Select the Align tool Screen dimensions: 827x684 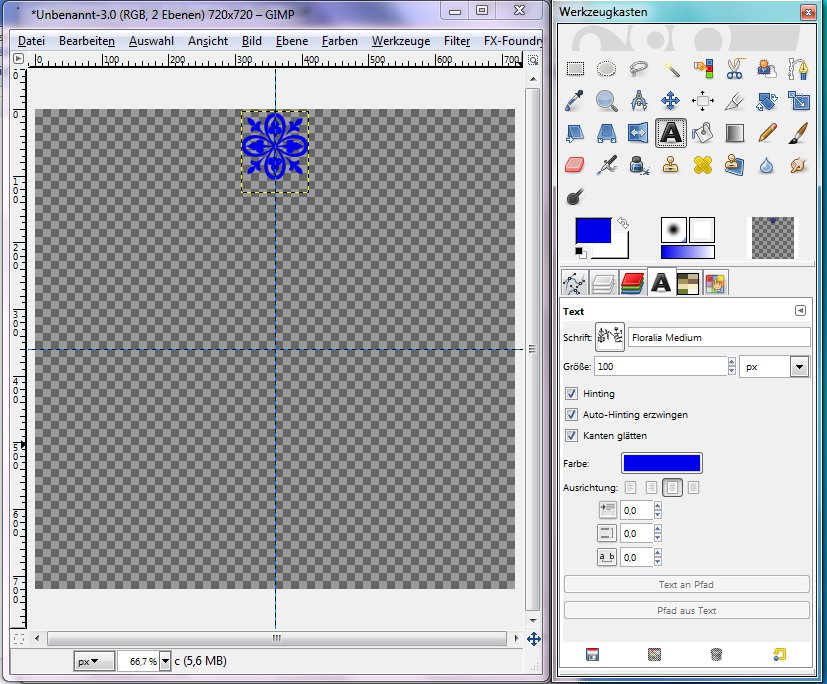coord(703,101)
